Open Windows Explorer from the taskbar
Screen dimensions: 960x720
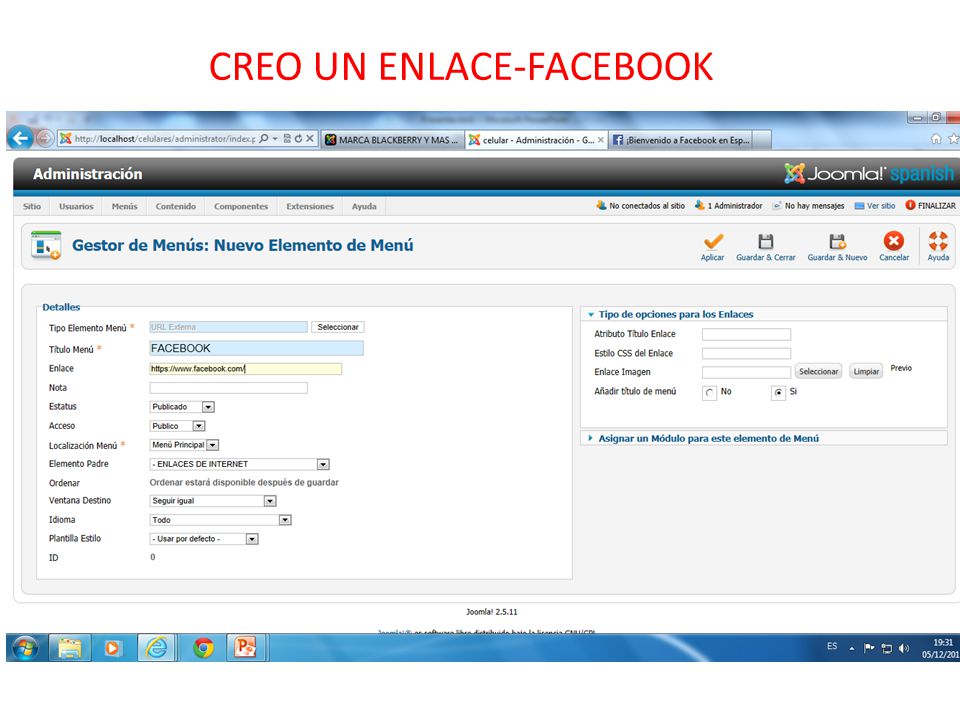pyautogui.click(x=69, y=648)
